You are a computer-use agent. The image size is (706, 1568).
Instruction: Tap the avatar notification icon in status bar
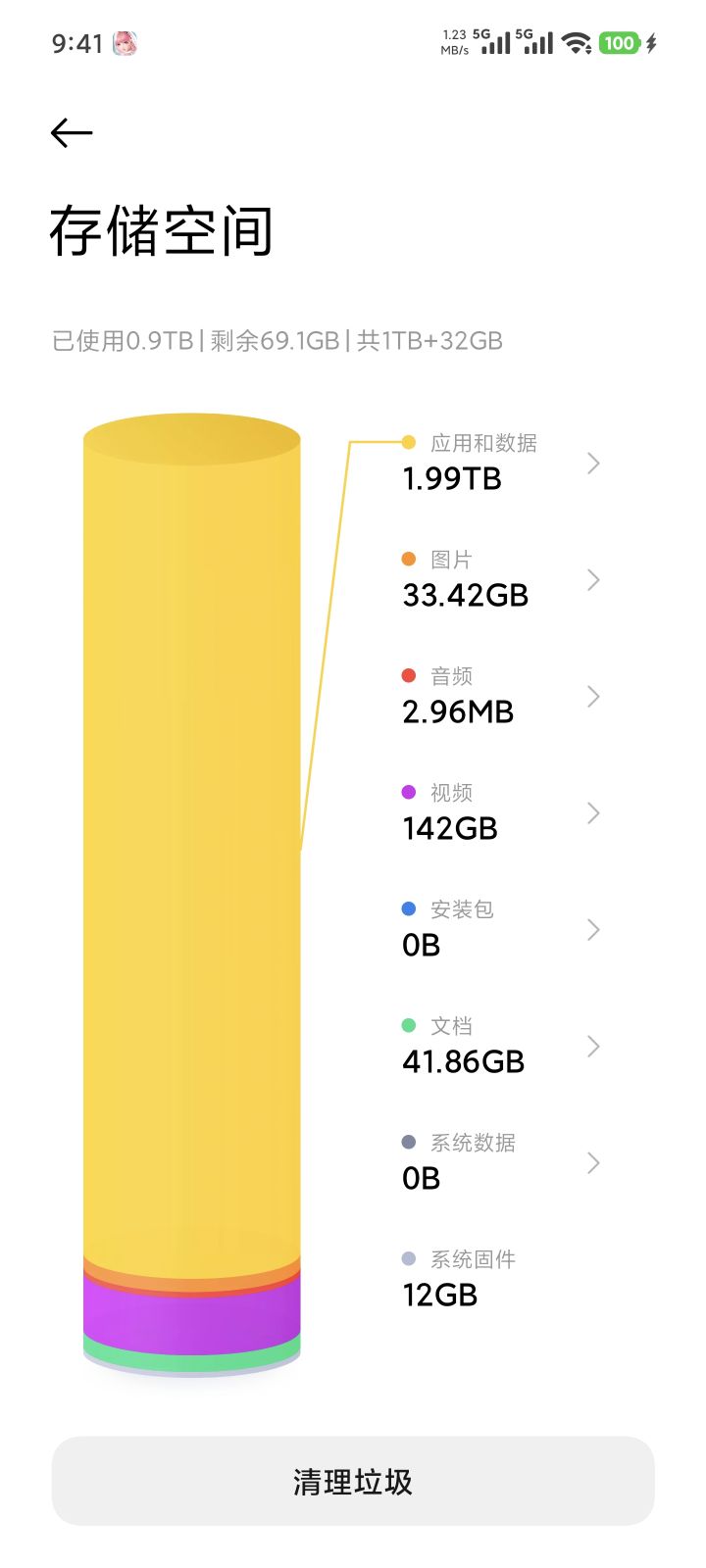coord(125,43)
